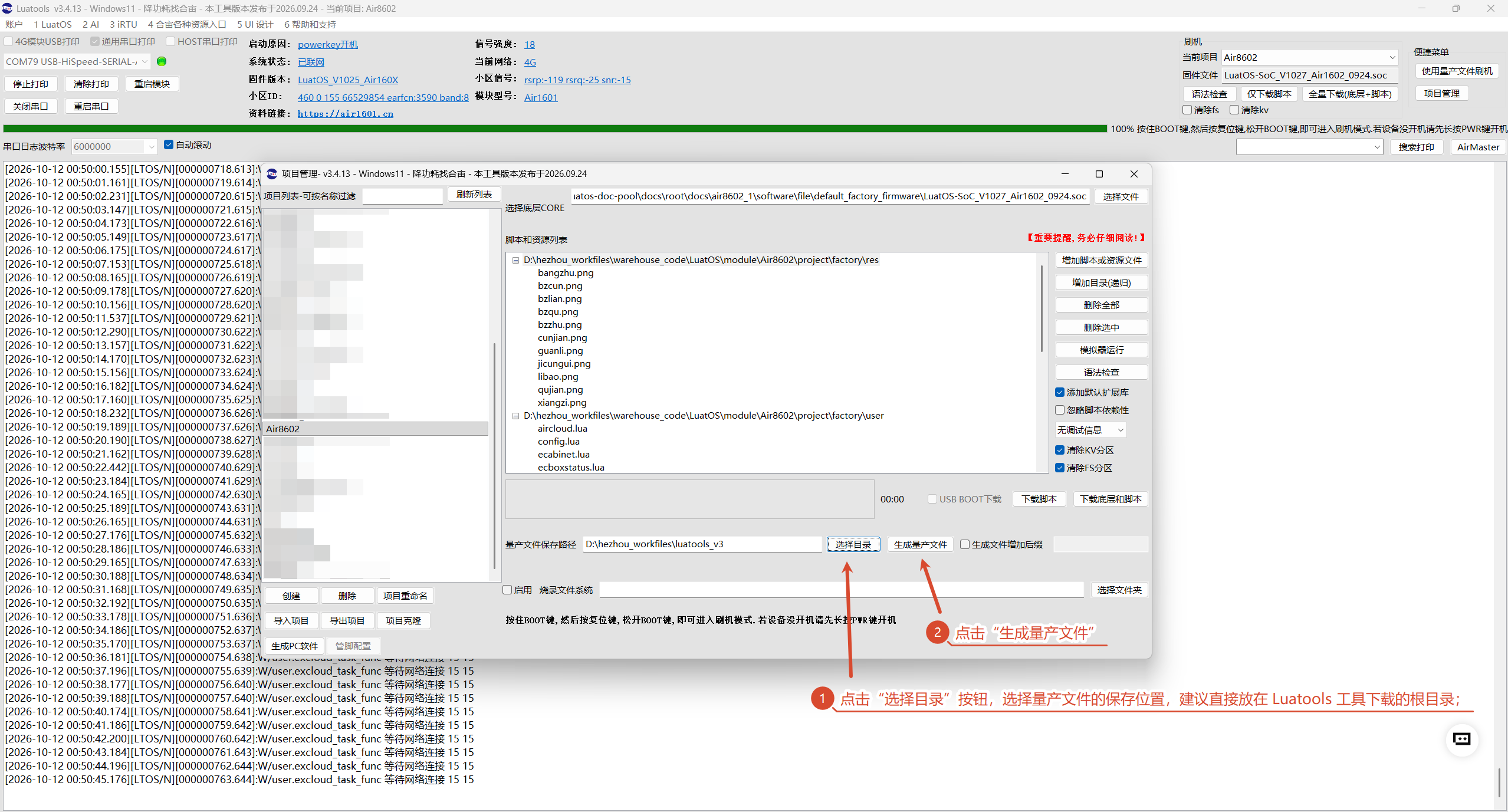Open the 串口日志波特率 6000000 dropdown
1508x812 pixels.
coord(114,146)
